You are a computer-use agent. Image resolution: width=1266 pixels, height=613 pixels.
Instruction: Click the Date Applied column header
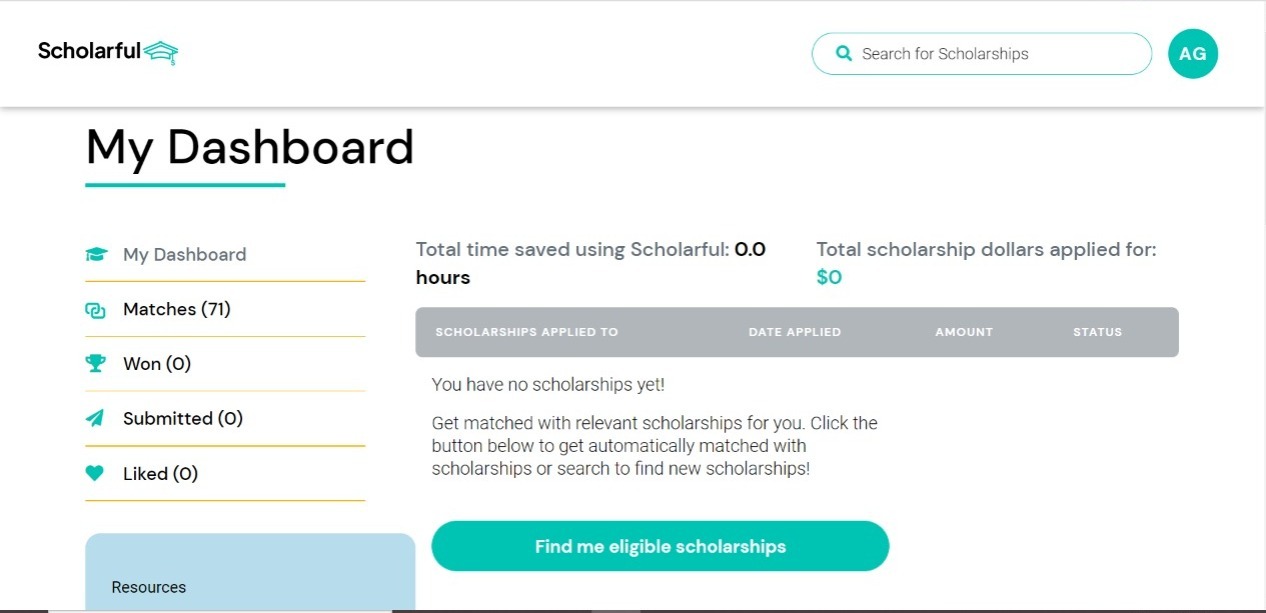coord(795,332)
